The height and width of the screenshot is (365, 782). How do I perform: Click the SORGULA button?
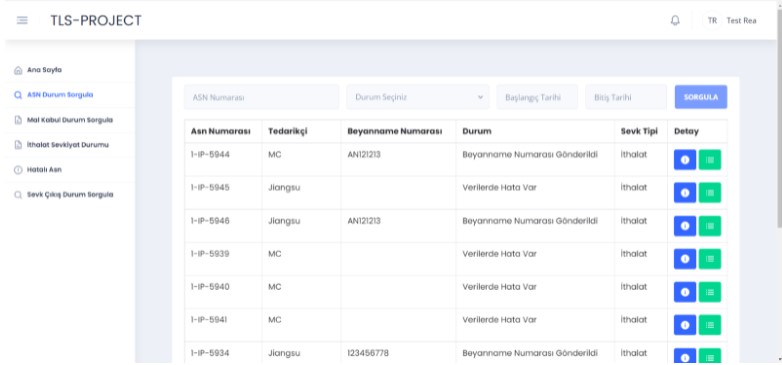click(701, 97)
